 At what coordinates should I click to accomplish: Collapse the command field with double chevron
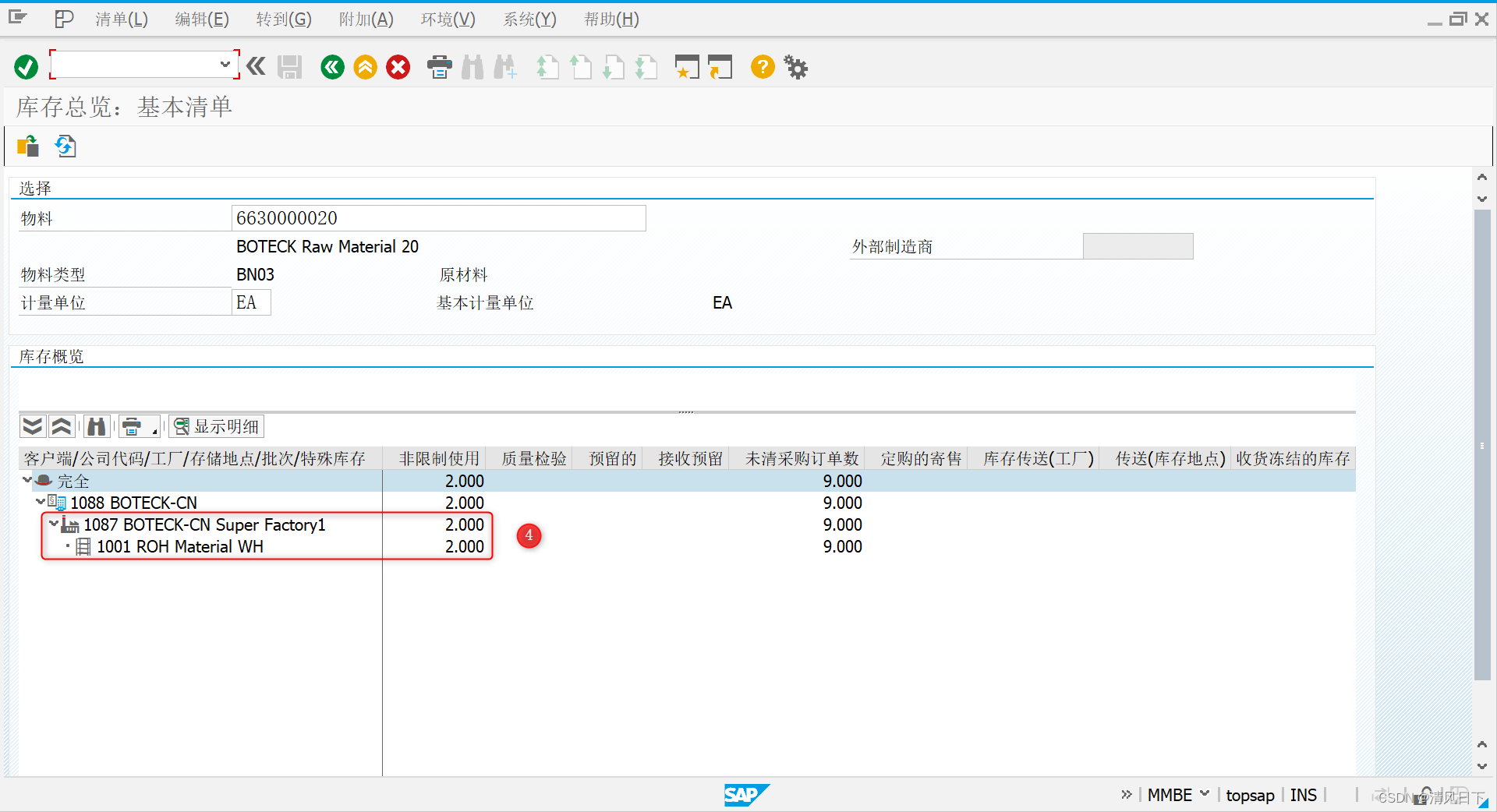(x=256, y=66)
